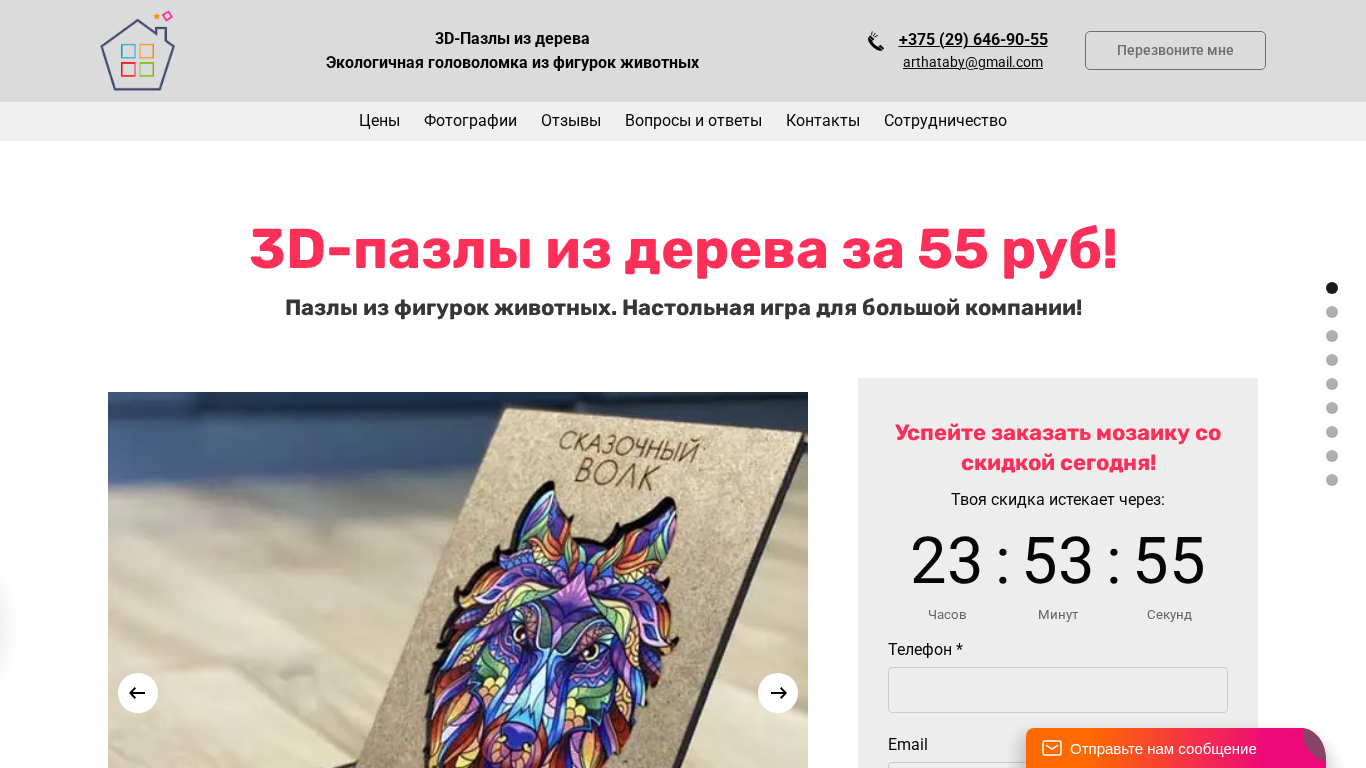The height and width of the screenshot is (768, 1366).
Task: Jump to the last page navigation dot
Action: (x=1332, y=480)
